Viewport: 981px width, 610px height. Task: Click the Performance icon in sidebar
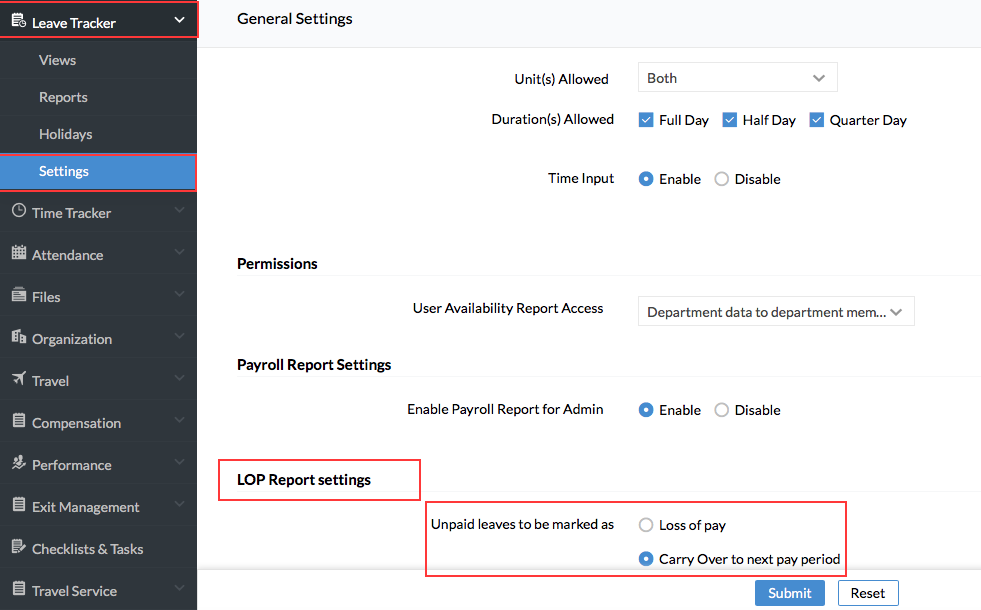19,463
